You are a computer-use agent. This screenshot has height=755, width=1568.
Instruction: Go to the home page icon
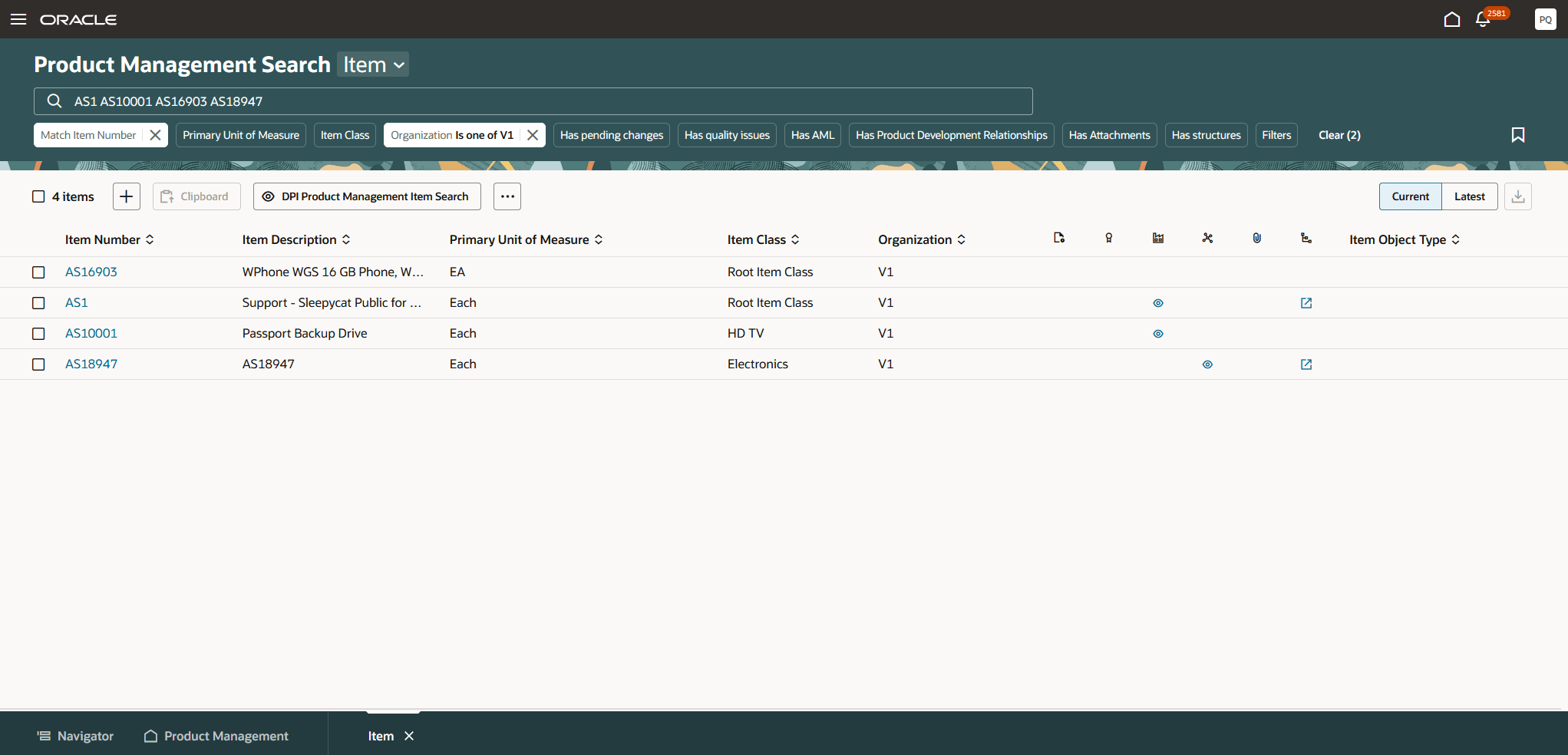click(1451, 19)
